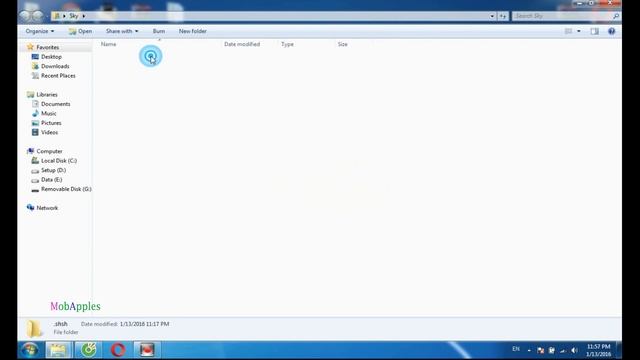Select Libraries in the navigation pane
This screenshot has height=360, width=640.
click(47, 95)
